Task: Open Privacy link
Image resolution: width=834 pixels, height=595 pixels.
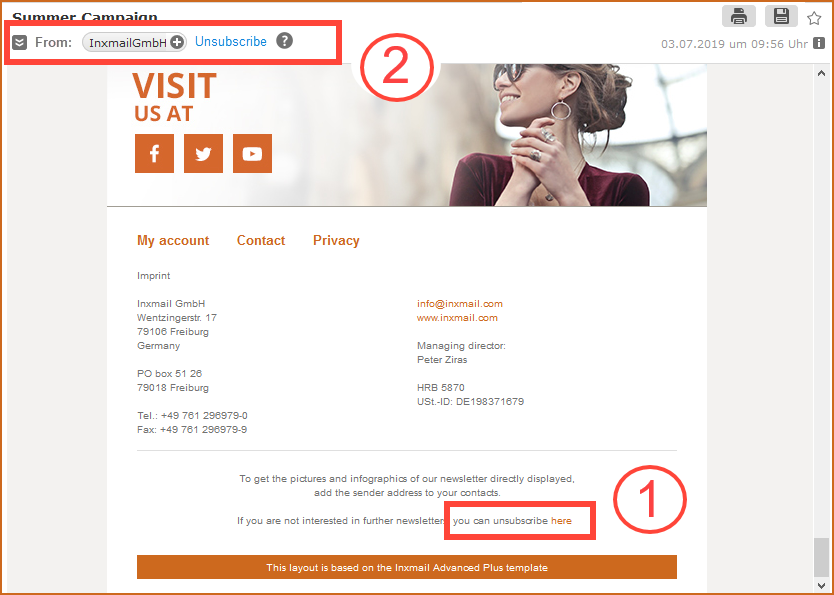Action: point(336,240)
